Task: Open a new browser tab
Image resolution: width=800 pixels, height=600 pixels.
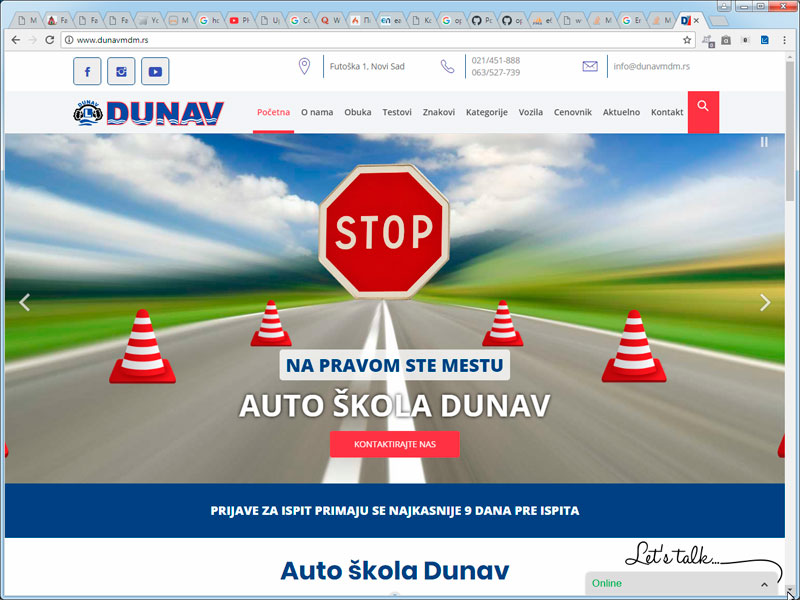Action: click(x=718, y=21)
